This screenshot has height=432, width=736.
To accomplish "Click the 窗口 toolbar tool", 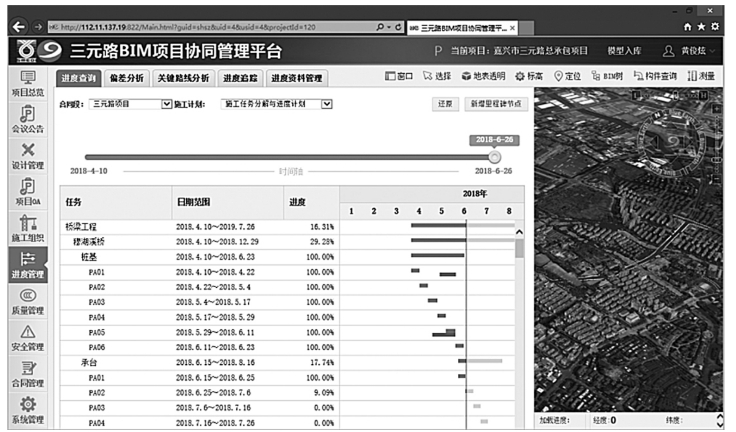I will coord(399,76).
